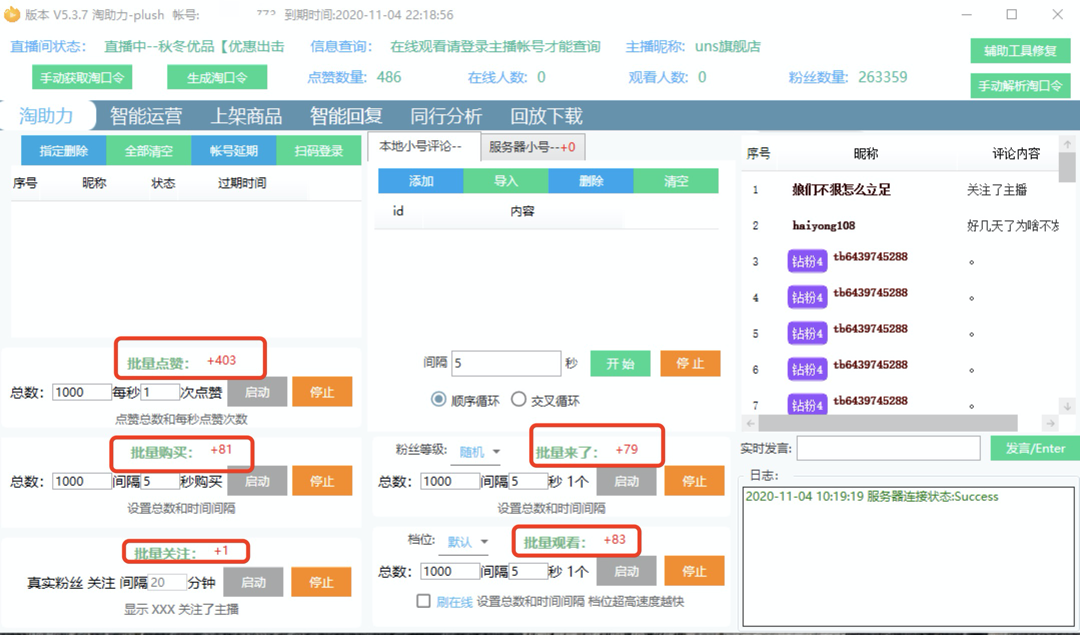This screenshot has width=1080, height=635.
Task: Open the 服务器小号 tab
Action: pyautogui.click(x=532, y=147)
